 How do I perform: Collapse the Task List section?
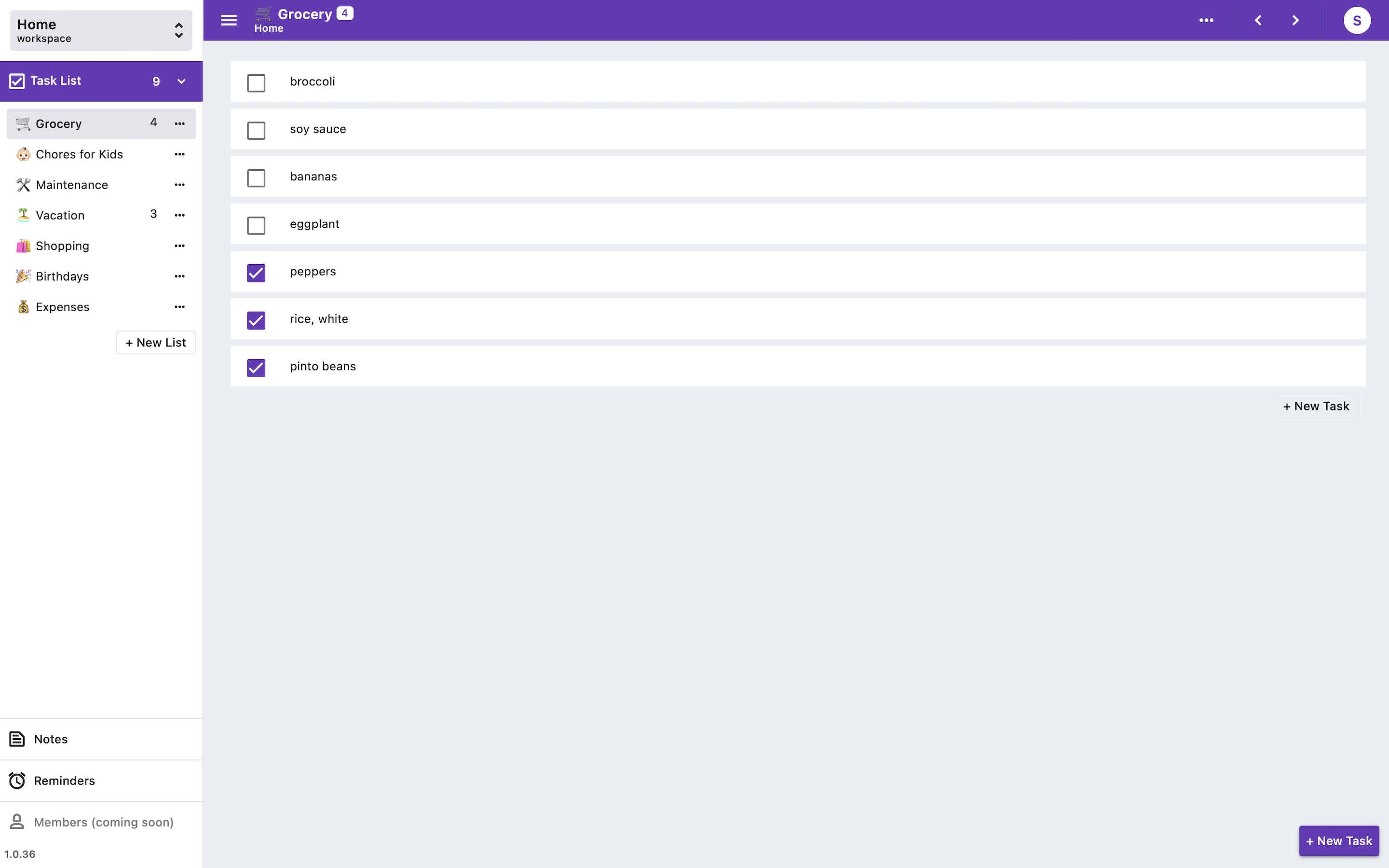181,81
